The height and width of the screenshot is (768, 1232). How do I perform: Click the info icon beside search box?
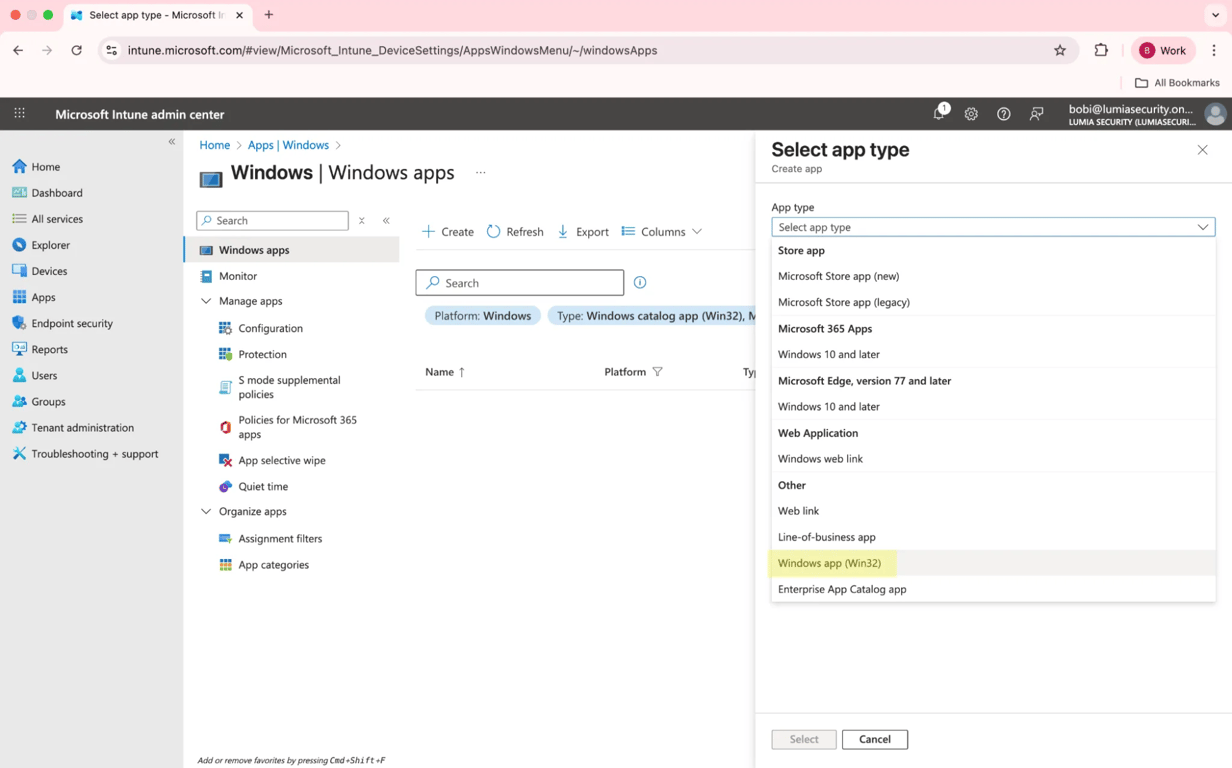(x=640, y=283)
